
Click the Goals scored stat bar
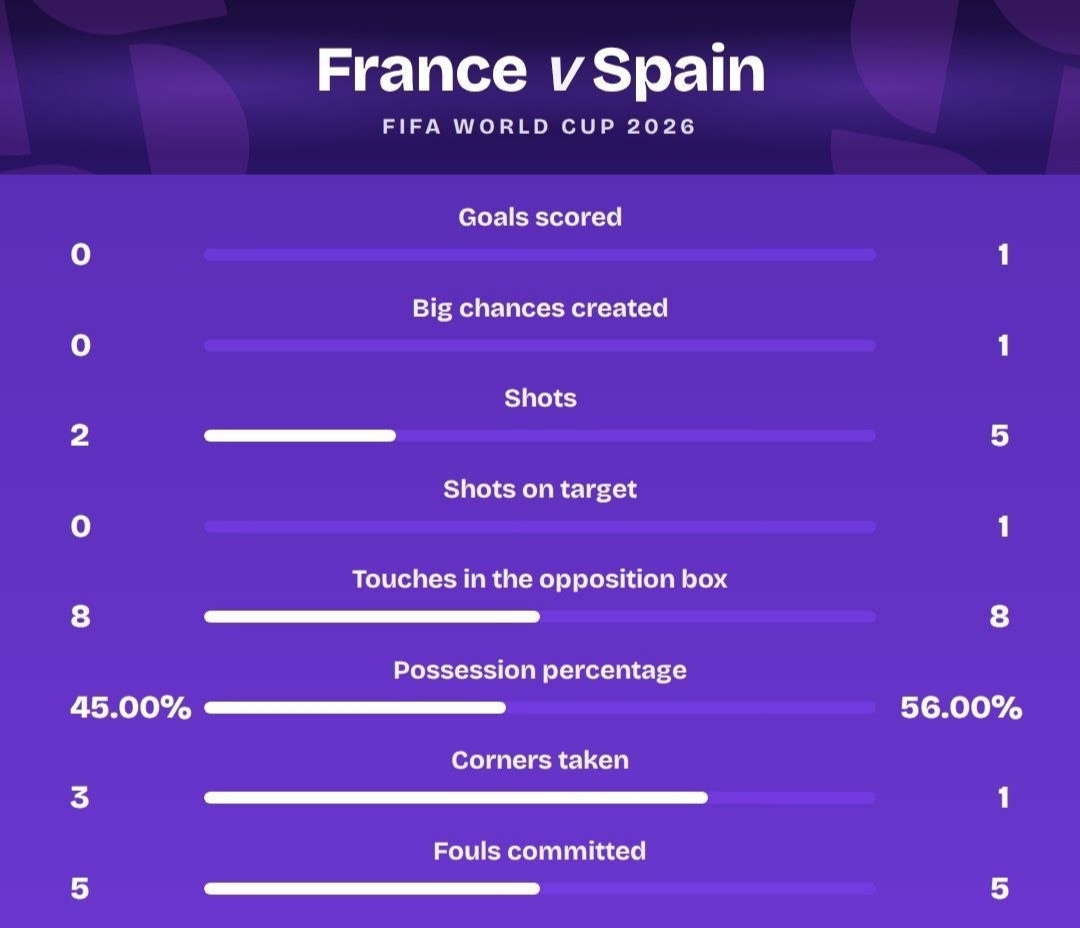pyautogui.click(x=540, y=255)
